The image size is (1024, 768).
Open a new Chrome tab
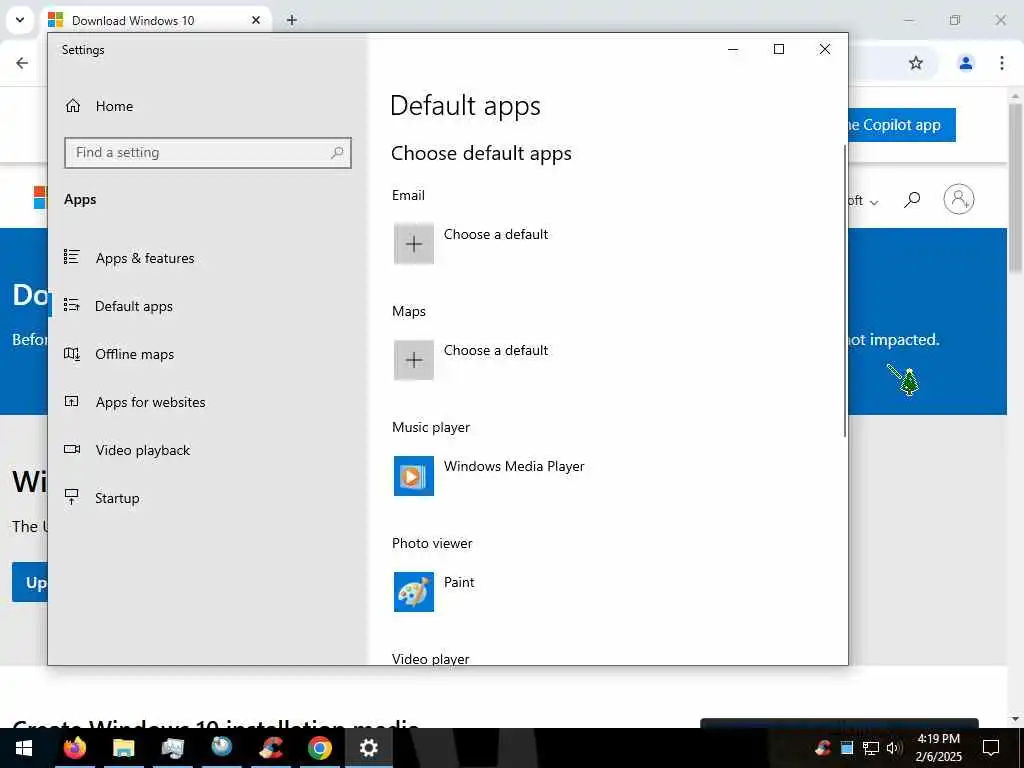pyautogui.click(x=292, y=20)
